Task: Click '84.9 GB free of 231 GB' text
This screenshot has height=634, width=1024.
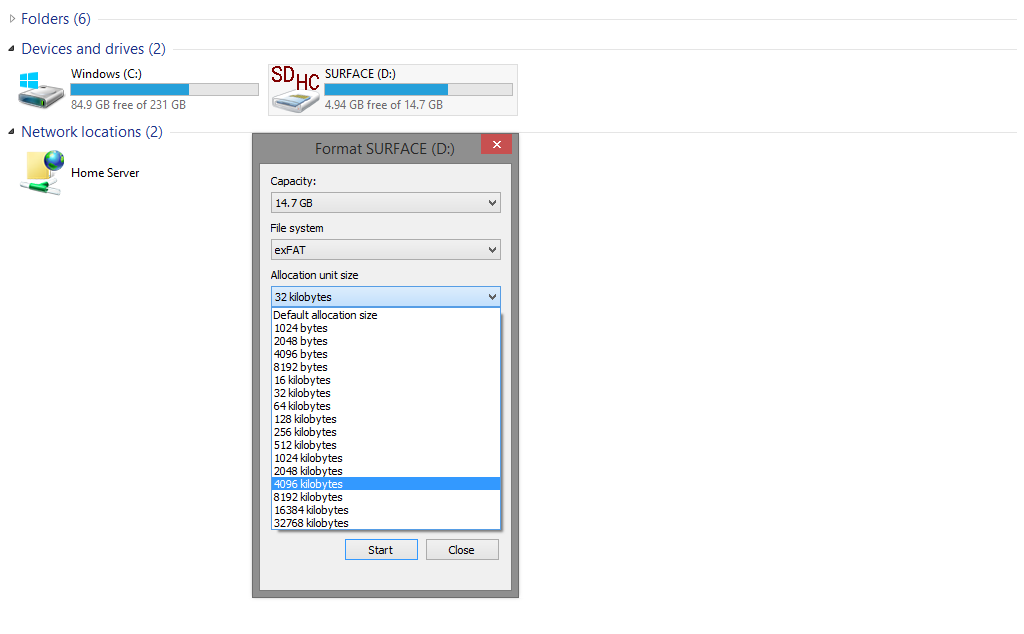Action: (128, 104)
